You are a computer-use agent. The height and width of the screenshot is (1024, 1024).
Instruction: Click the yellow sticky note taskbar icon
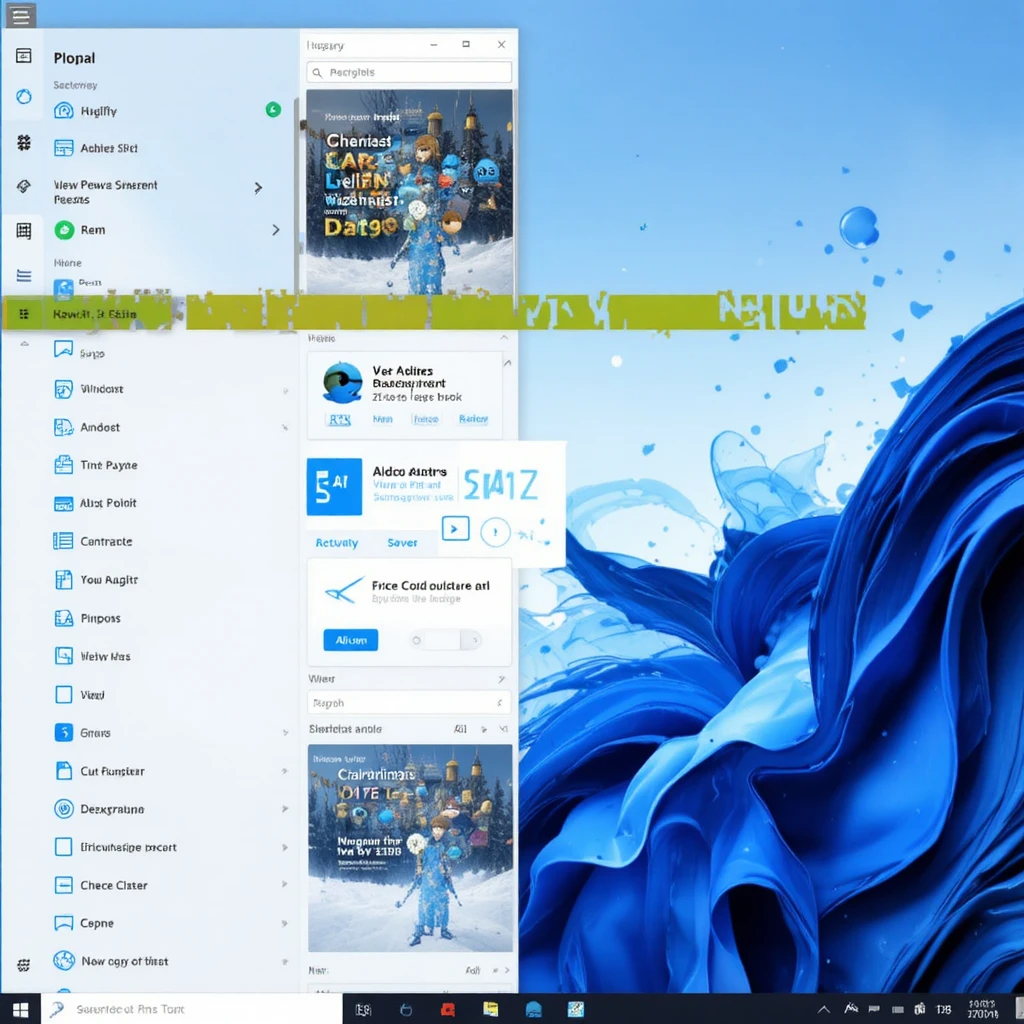pyautogui.click(x=491, y=1009)
